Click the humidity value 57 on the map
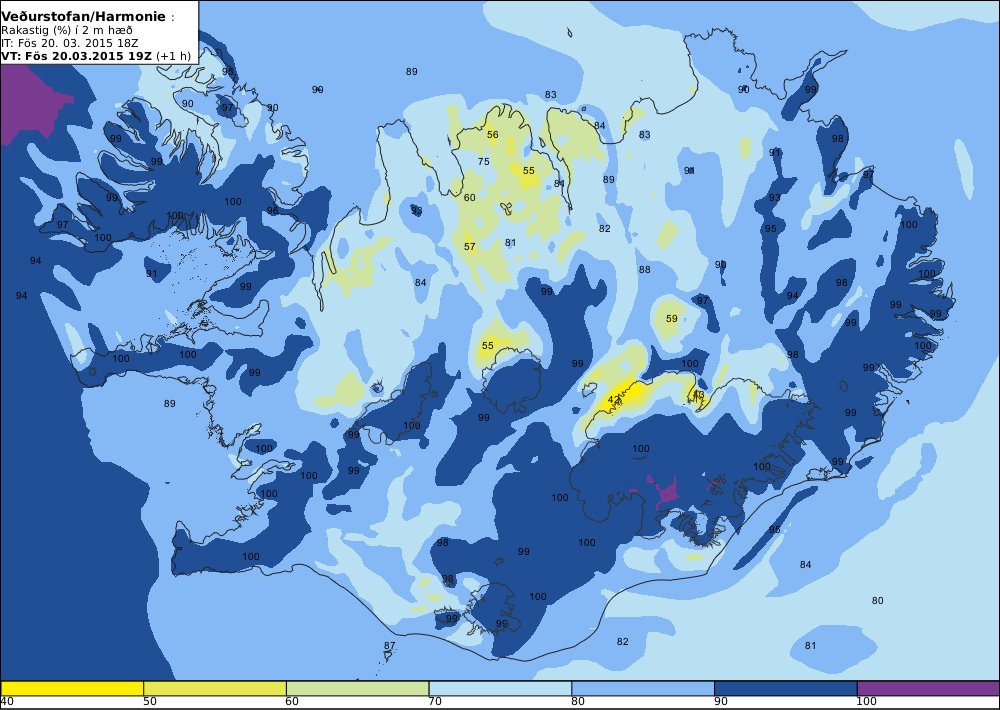The width and height of the screenshot is (1000, 710). [x=470, y=246]
